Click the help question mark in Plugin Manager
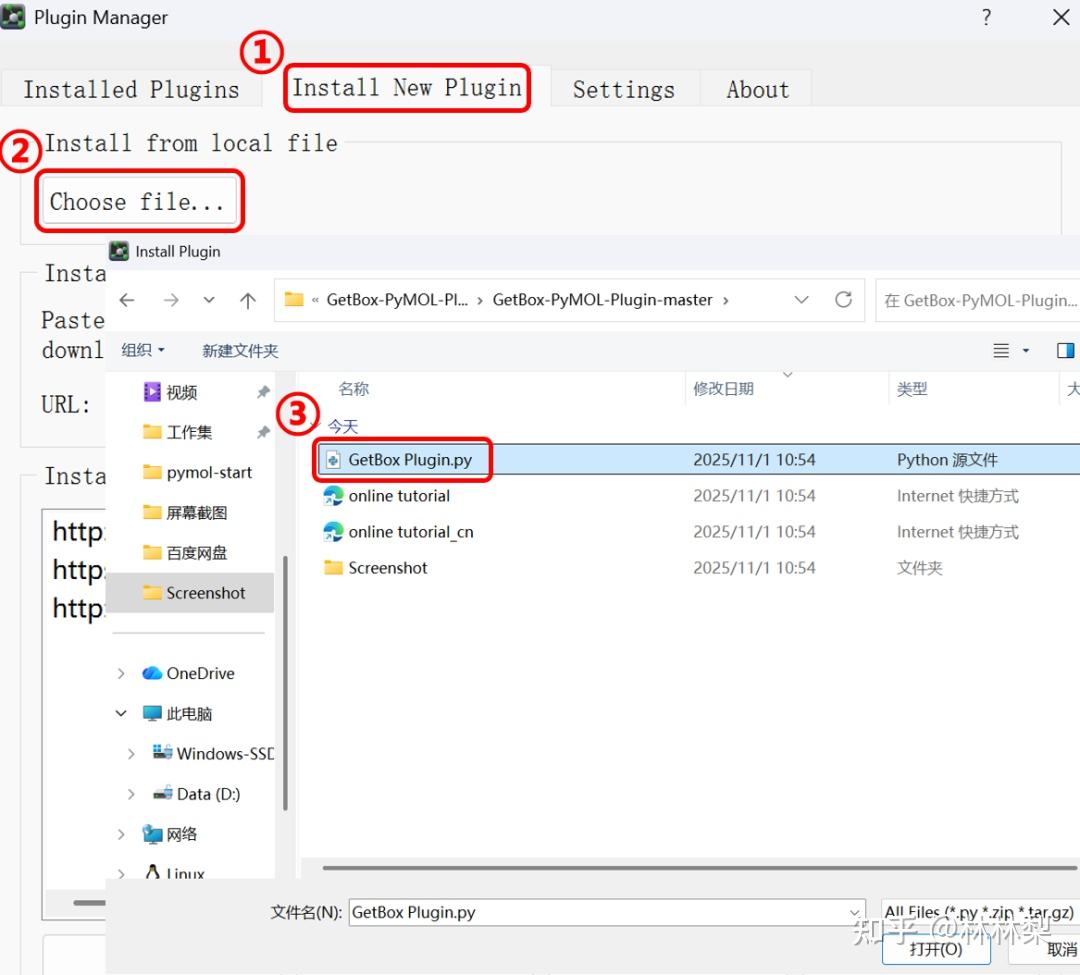 [x=986, y=17]
